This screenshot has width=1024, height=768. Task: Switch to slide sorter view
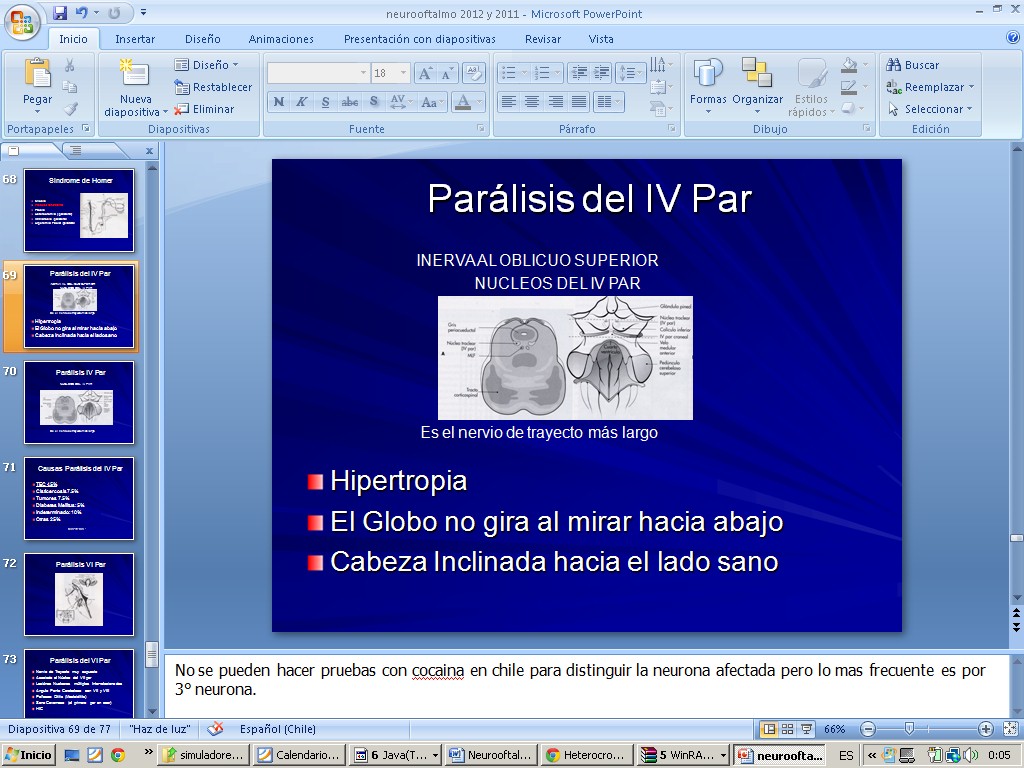pyautogui.click(x=788, y=729)
